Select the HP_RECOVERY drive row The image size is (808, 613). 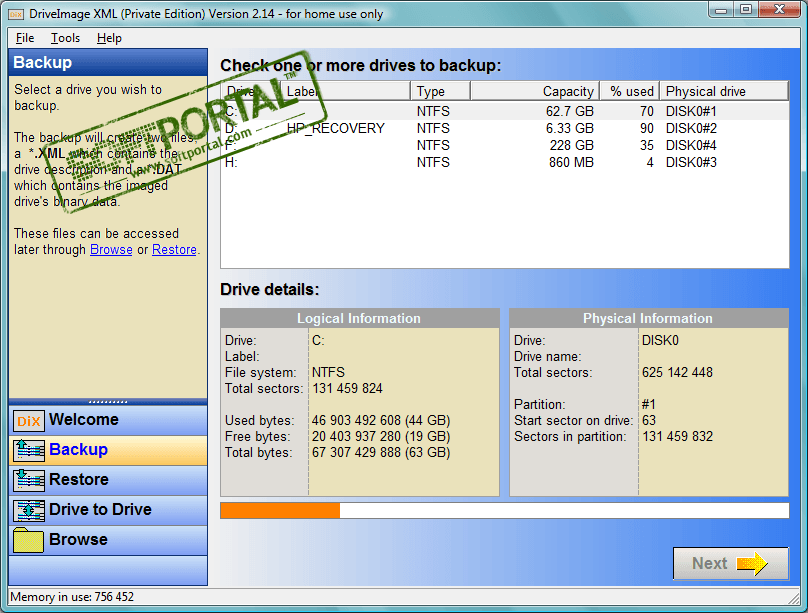505,128
